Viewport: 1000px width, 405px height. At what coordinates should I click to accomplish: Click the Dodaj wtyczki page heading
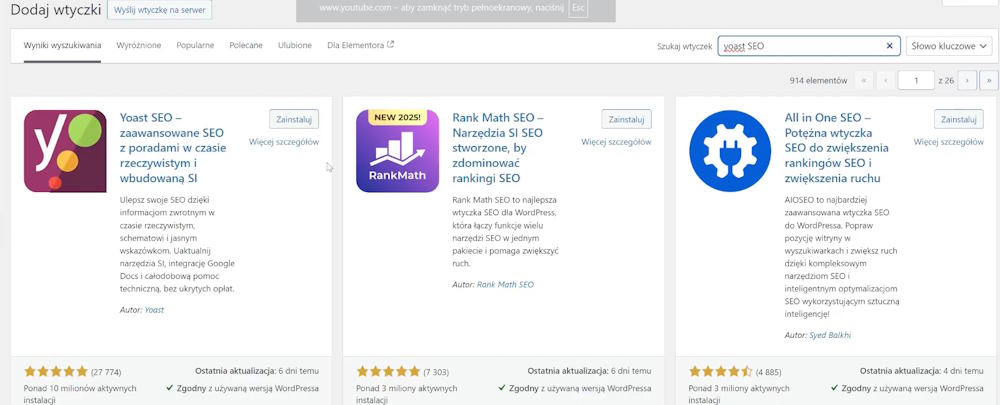[55, 10]
